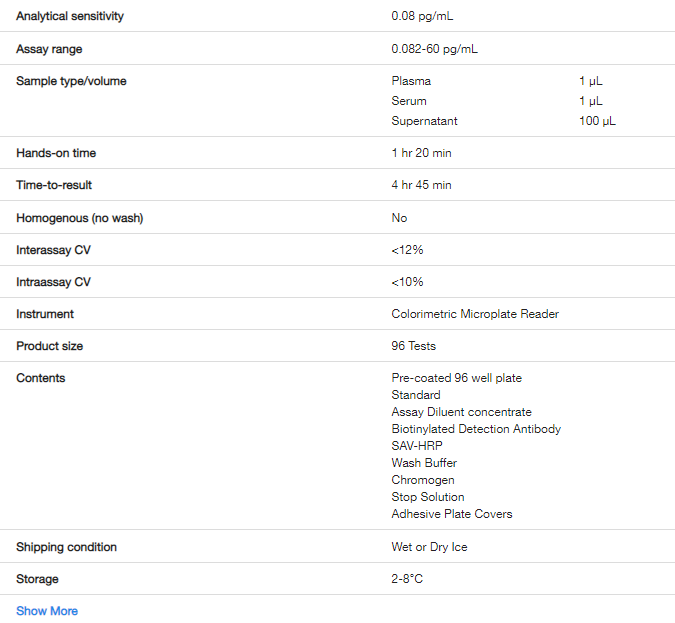Click Colorimetric Microplate Reader text
Viewport: 675px width, 623px height.
point(475,314)
